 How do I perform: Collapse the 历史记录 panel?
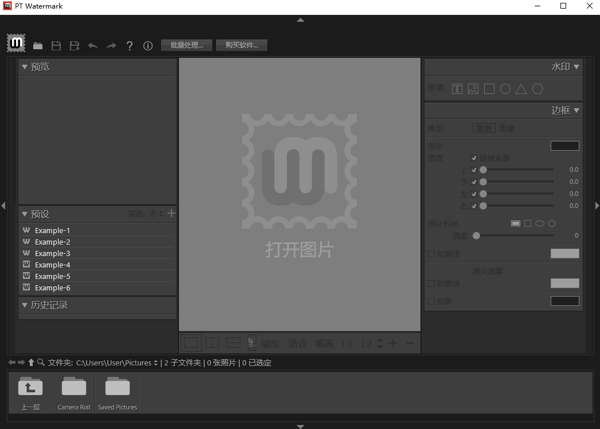[25, 305]
